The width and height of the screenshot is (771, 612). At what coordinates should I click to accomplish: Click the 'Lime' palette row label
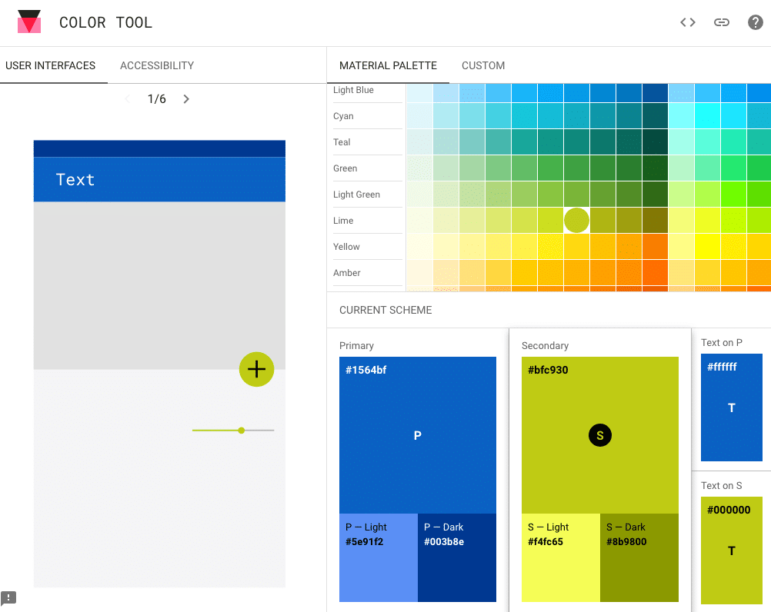click(x=343, y=220)
